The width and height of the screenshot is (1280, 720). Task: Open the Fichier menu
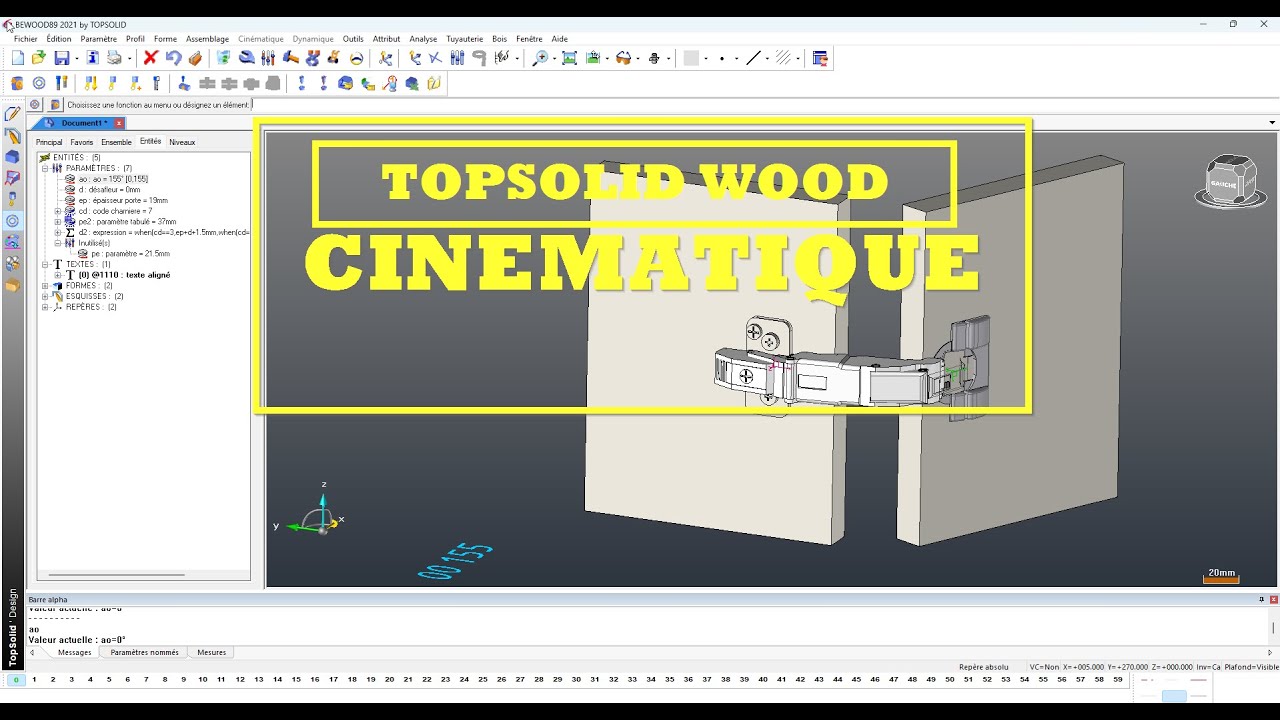[x=25, y=39]
